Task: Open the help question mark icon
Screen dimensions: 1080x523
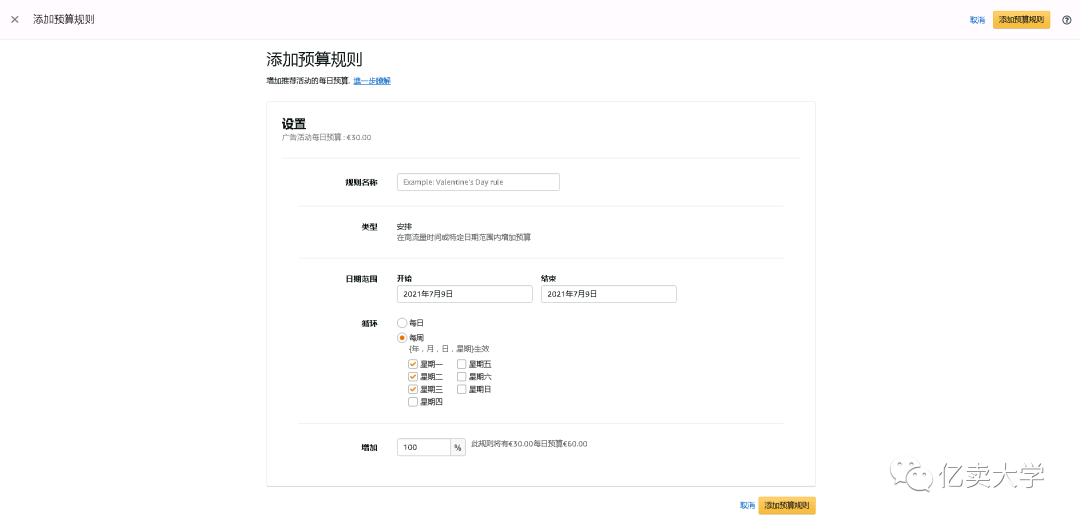Action: pos(1066,20)
